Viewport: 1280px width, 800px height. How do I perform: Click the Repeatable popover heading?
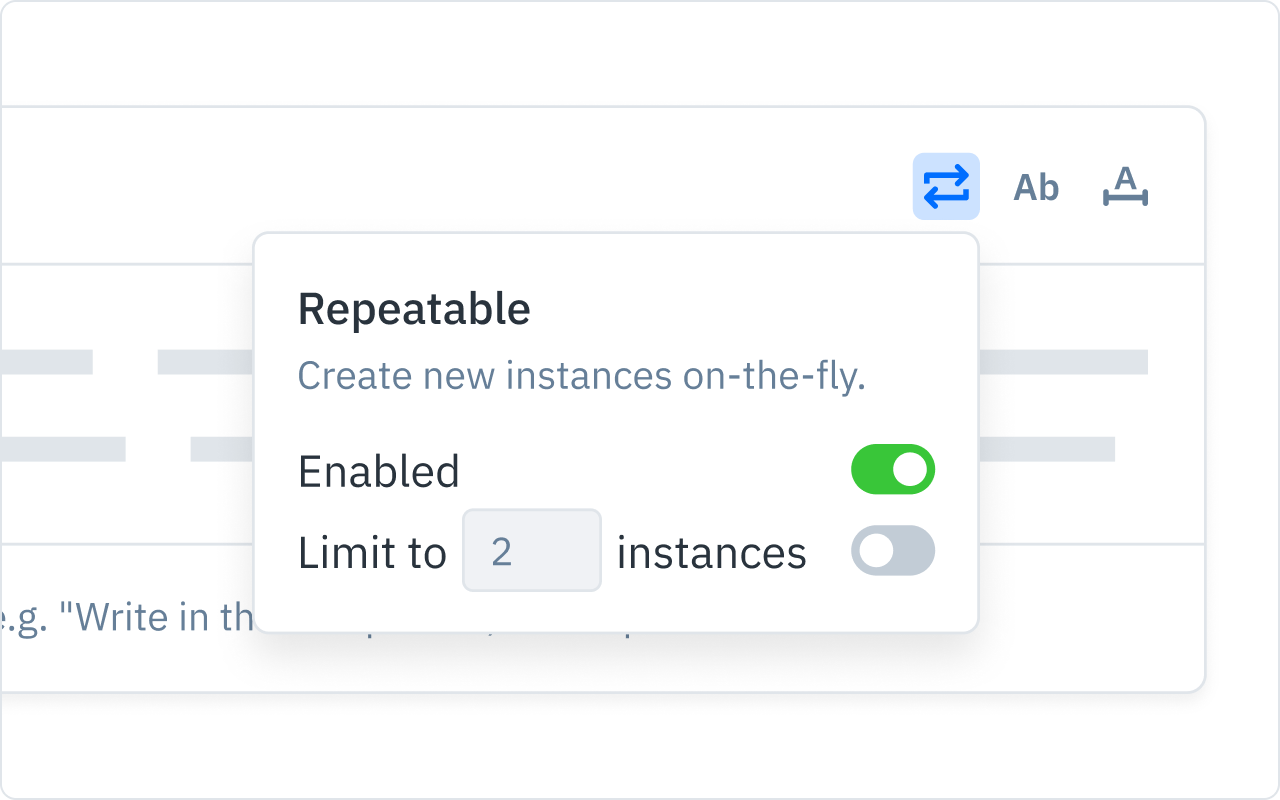click(x=414, y=310)
